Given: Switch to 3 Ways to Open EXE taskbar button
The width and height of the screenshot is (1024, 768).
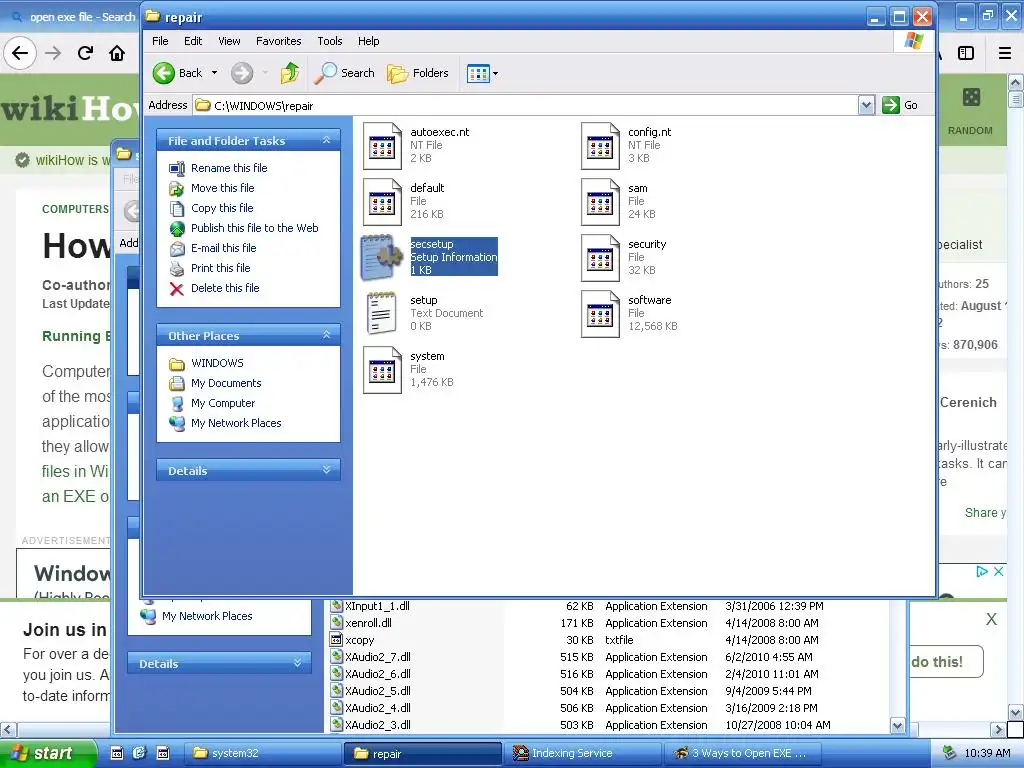Looking at the screenshot, I should [x=741, y=753].
